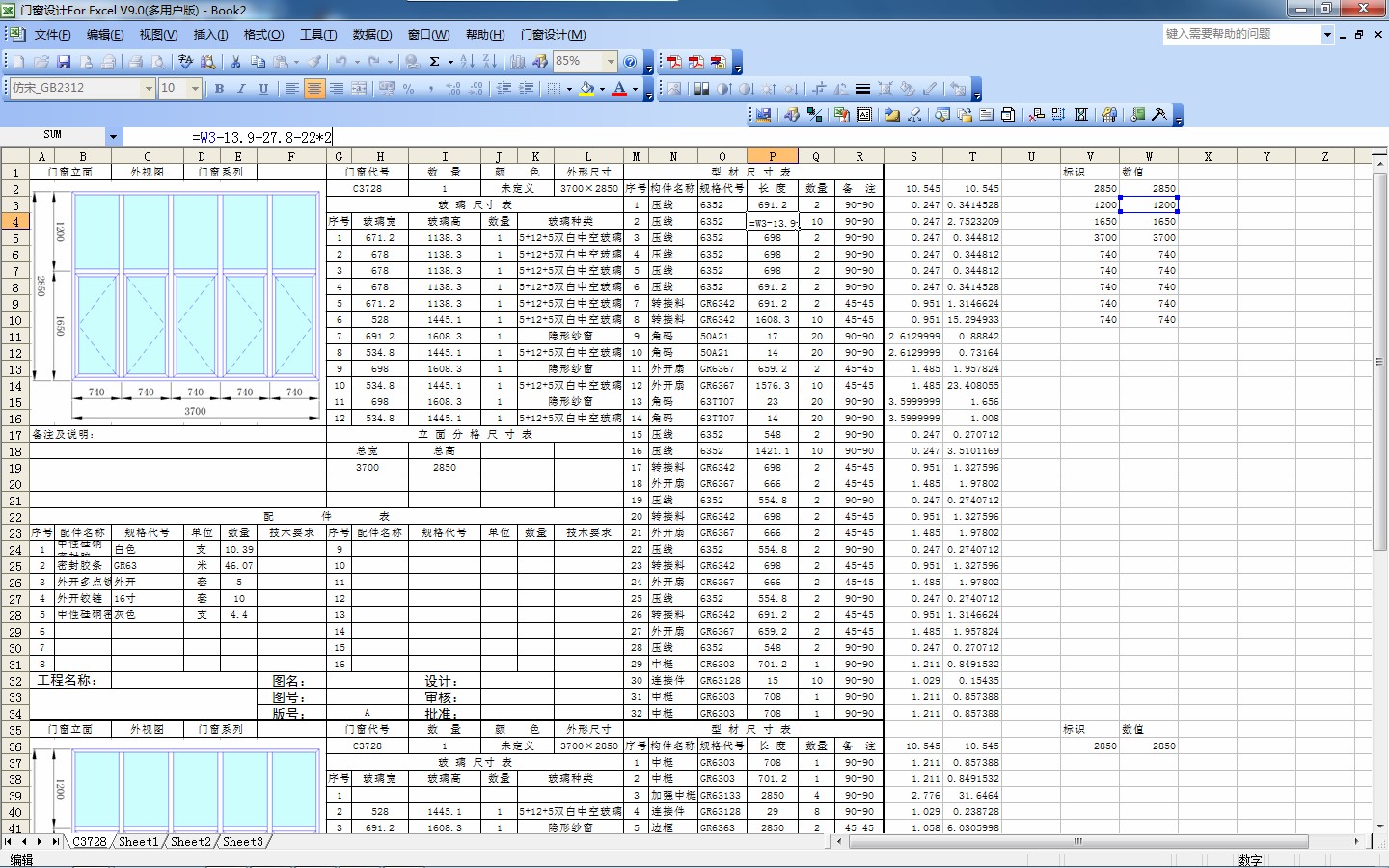Toggle bold formatting
Image resolution: width=1389 pixels, height=868 pixels.
(219, 89)
